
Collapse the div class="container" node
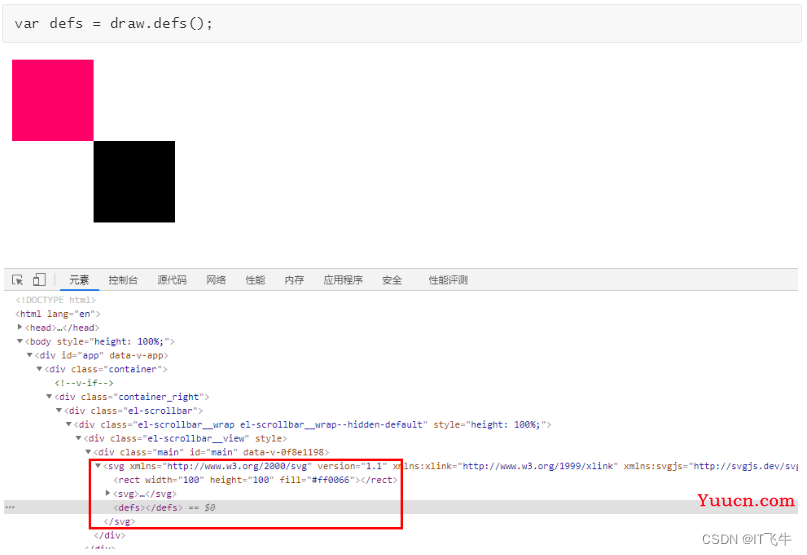click(40, 369)
